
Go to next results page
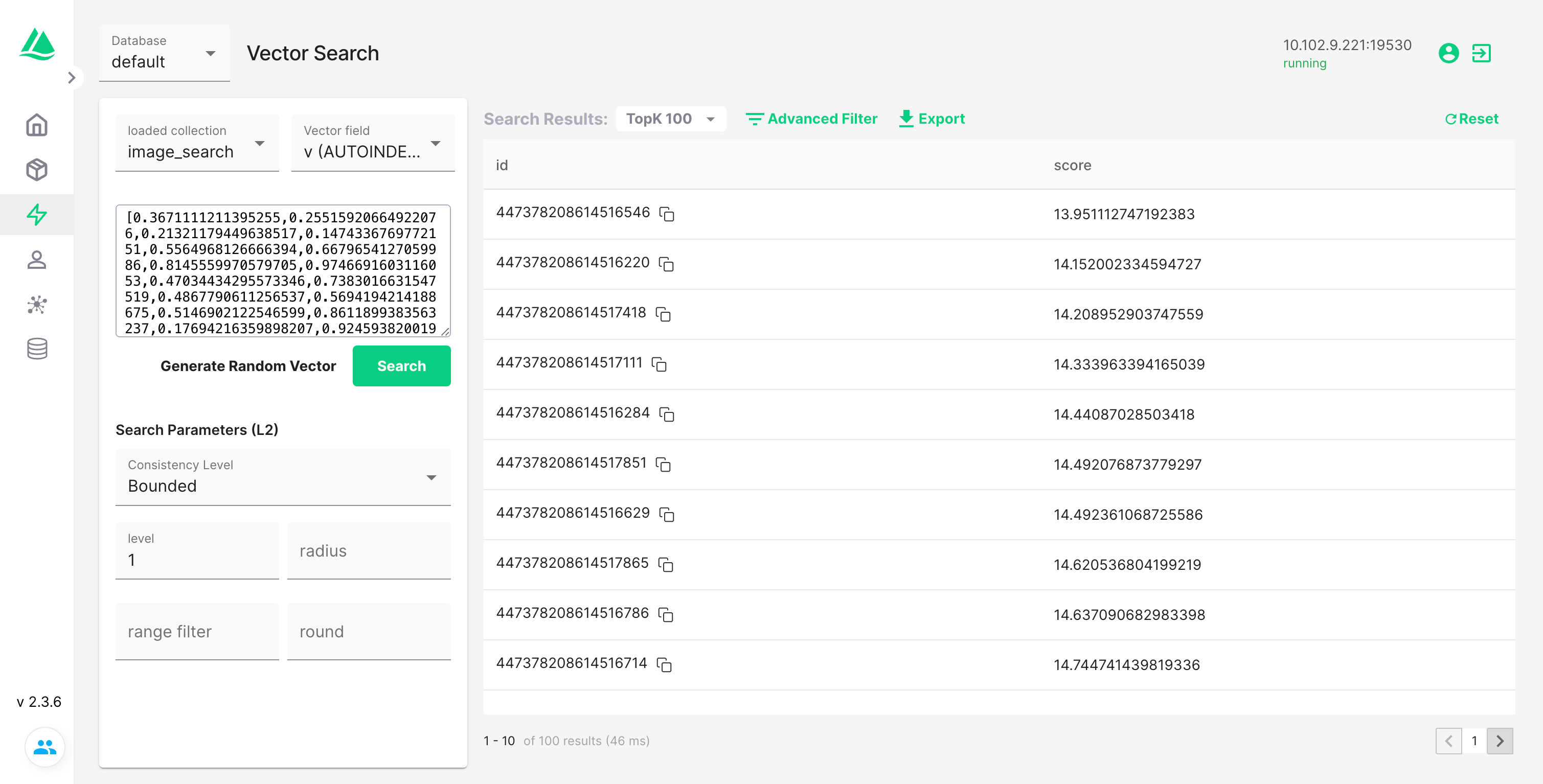pos(1500,741)
